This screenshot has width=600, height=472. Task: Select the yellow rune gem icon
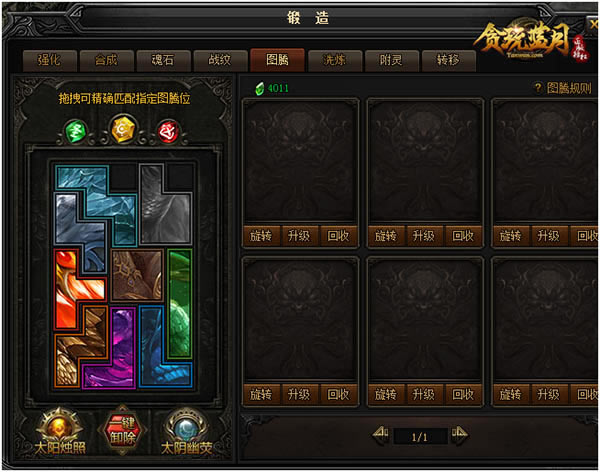tap(122, 129)
